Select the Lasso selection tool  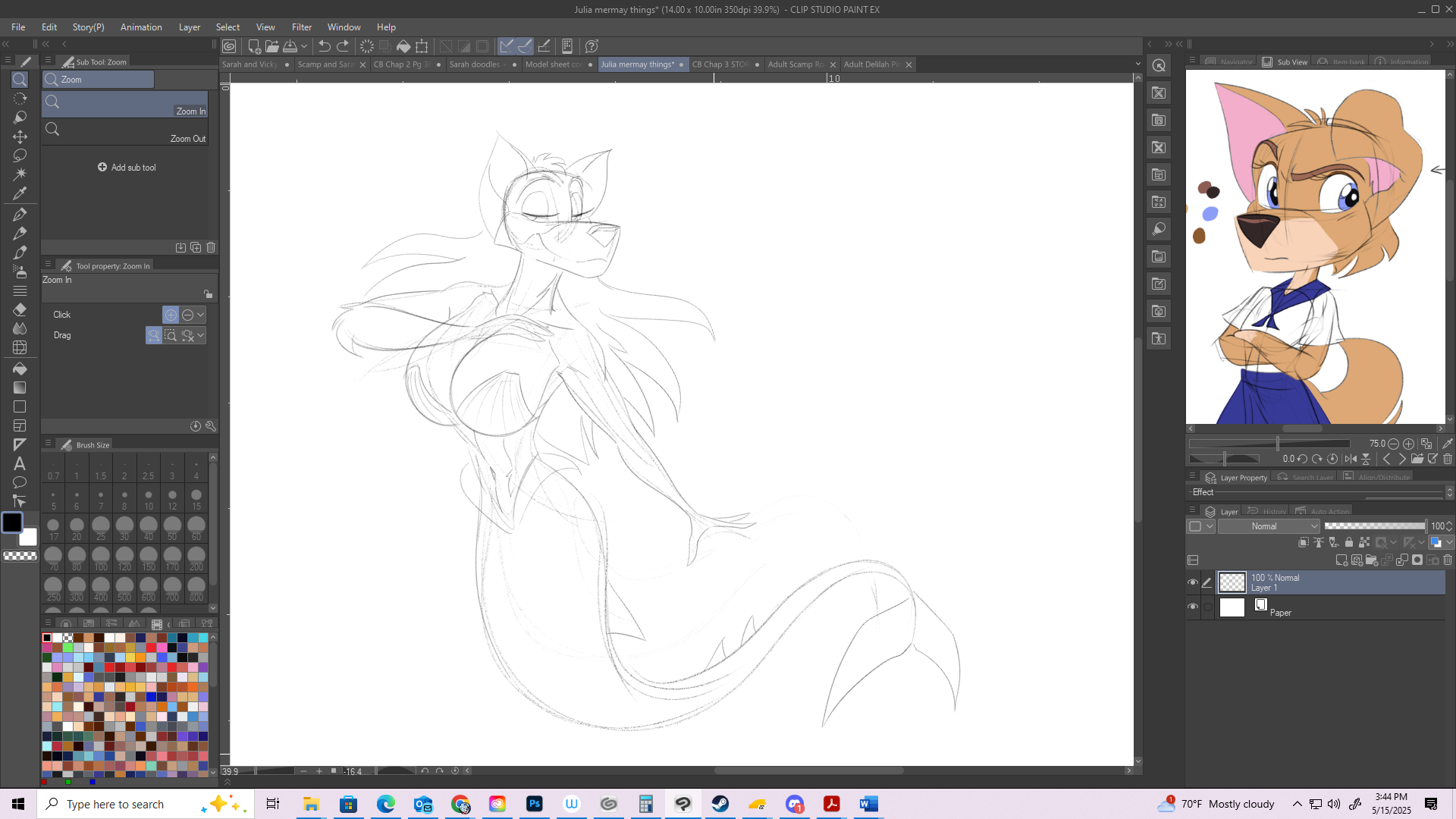pyautogui.click(x=20, y=155)
